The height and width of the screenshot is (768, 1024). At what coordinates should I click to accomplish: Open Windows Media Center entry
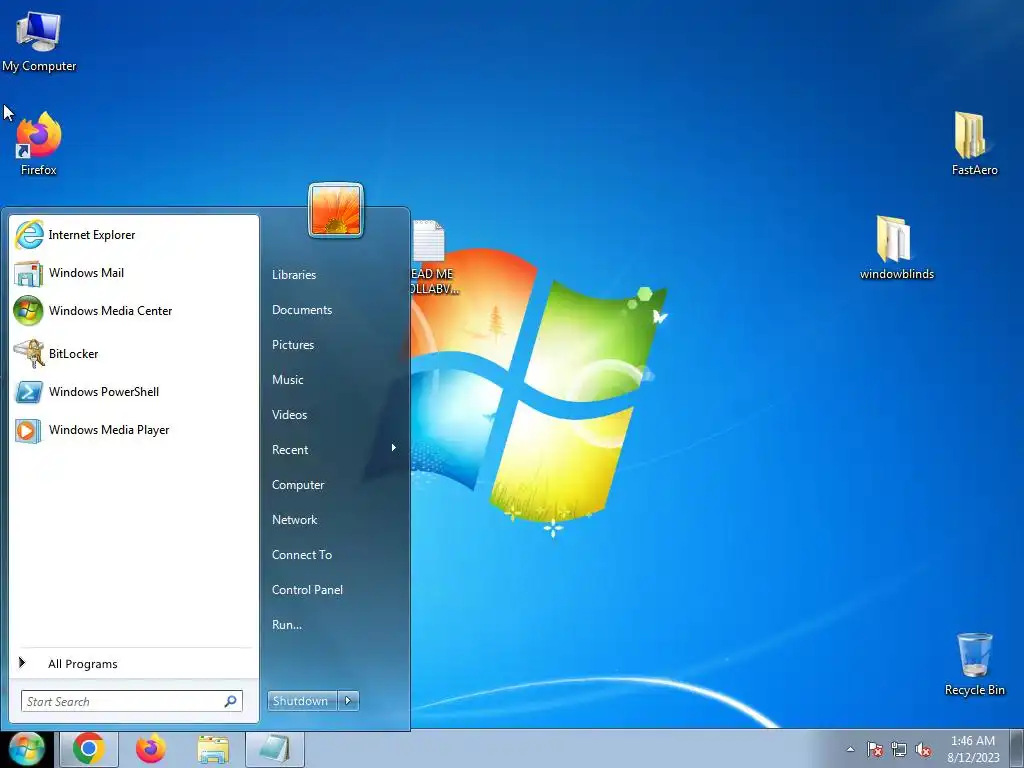[x=134, y=311]
